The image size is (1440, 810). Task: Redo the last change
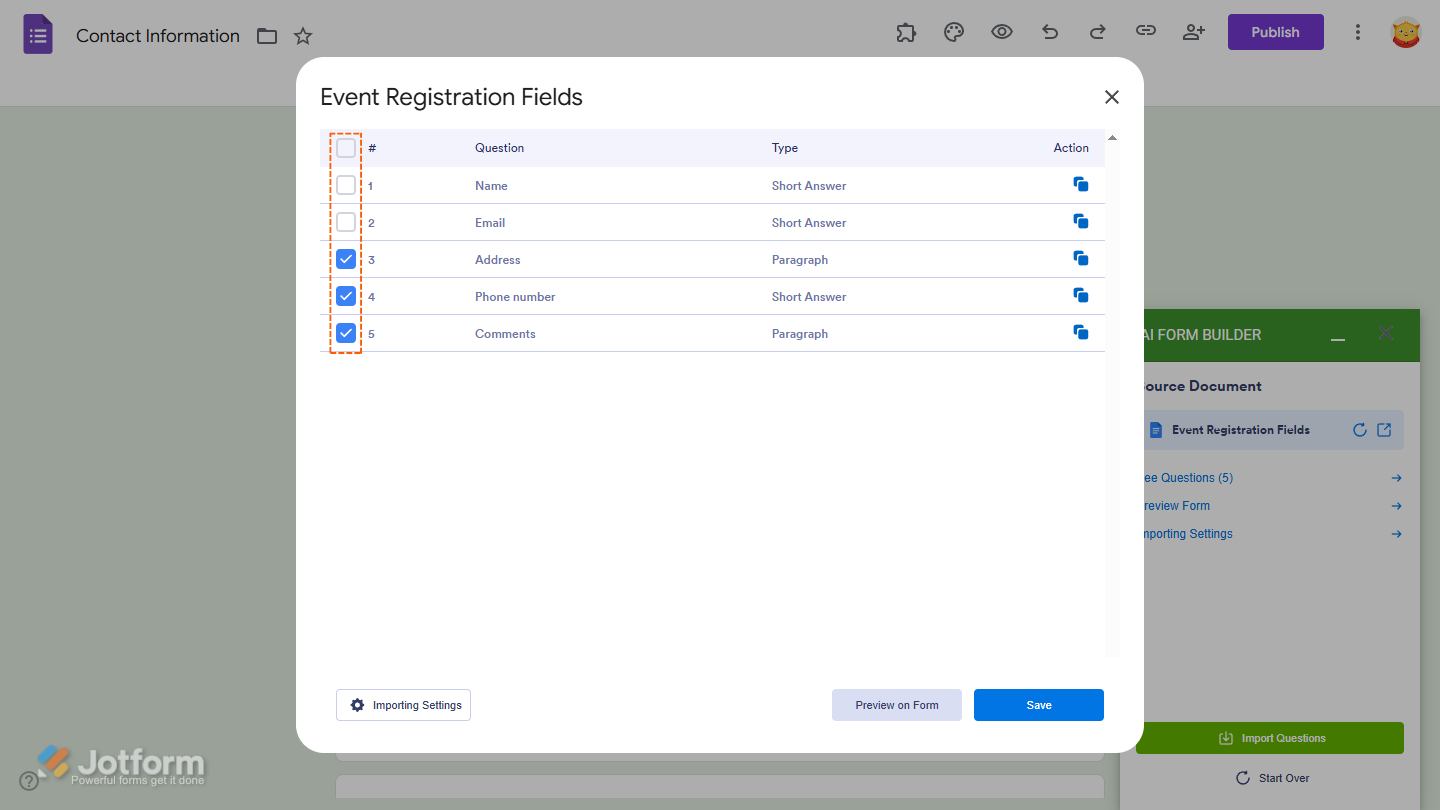1097,32
